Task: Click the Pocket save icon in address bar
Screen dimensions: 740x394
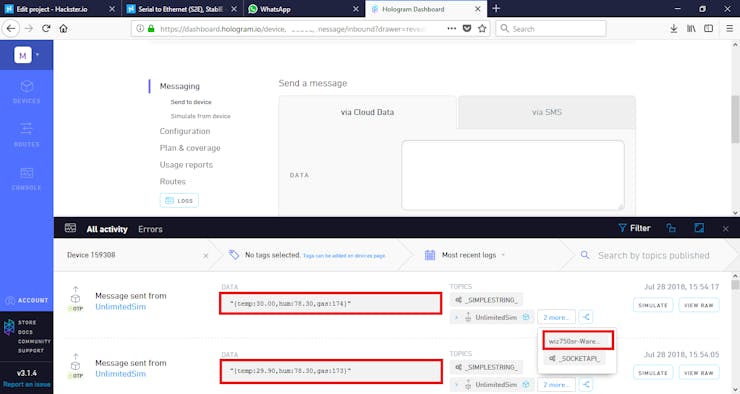Action: coord(467,28)
